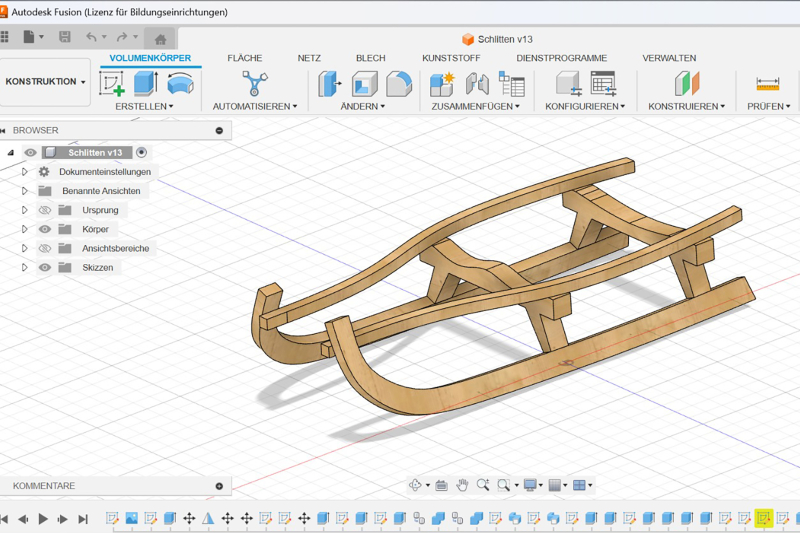Select the Pan hand tool
Image resolution: width=800 pixels, height=533 pixels.
click(x=462, y=485)
